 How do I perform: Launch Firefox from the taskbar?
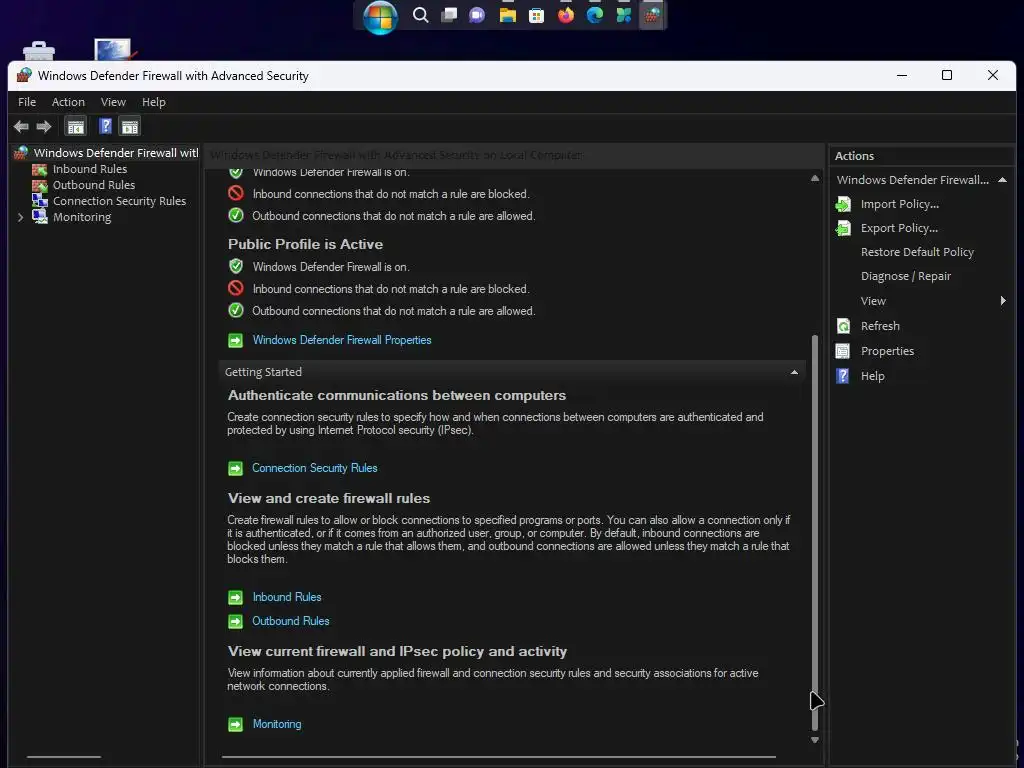(566, 15)
